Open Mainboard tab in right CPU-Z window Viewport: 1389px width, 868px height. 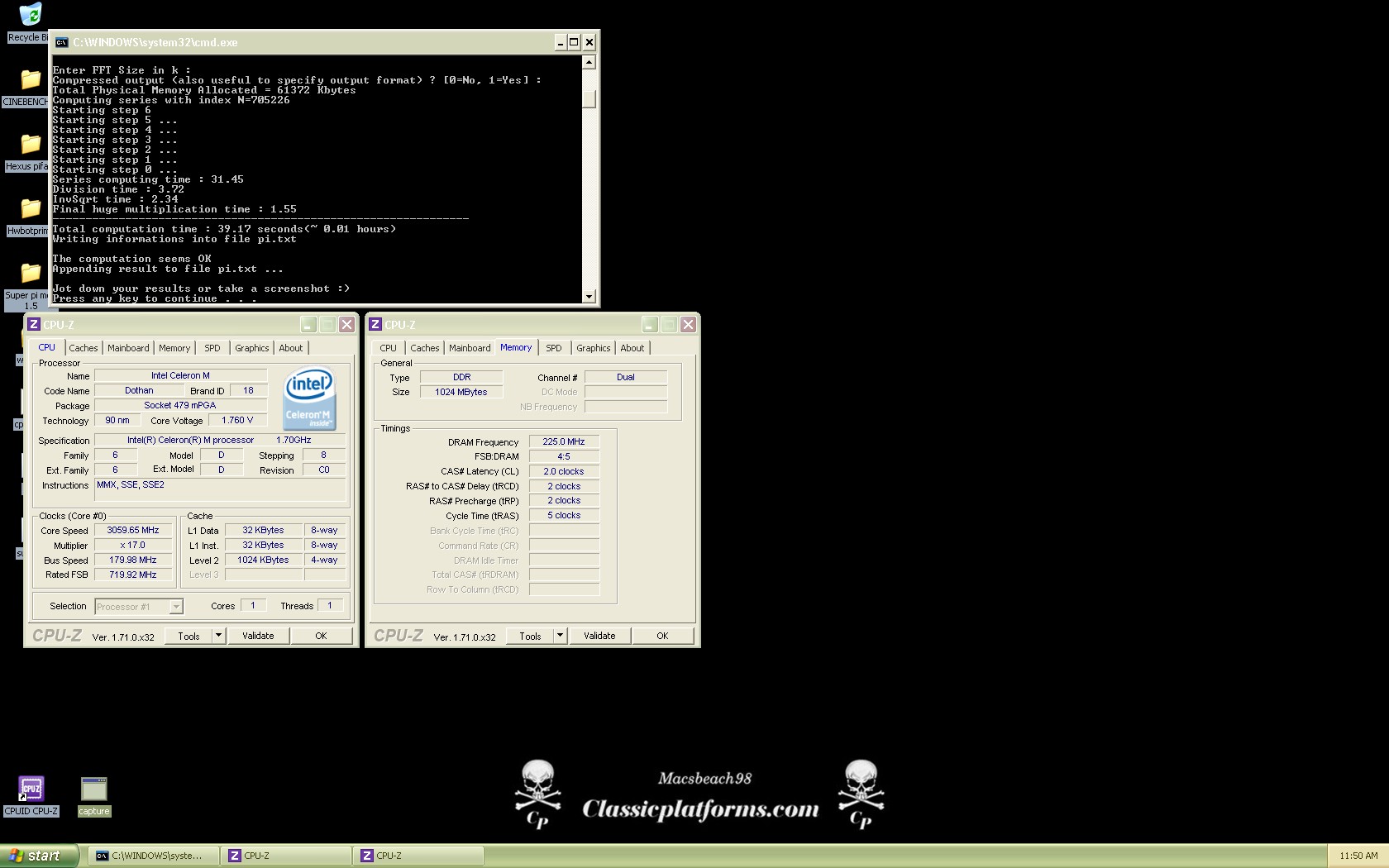pyautogui.click(x=470, y=348)
